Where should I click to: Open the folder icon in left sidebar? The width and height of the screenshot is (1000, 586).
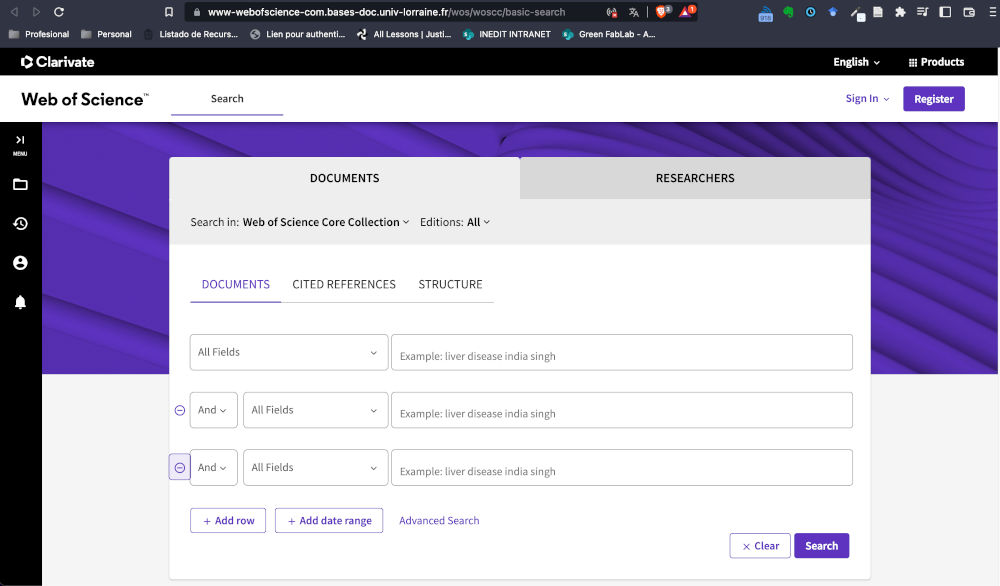(x=20, y=184)
